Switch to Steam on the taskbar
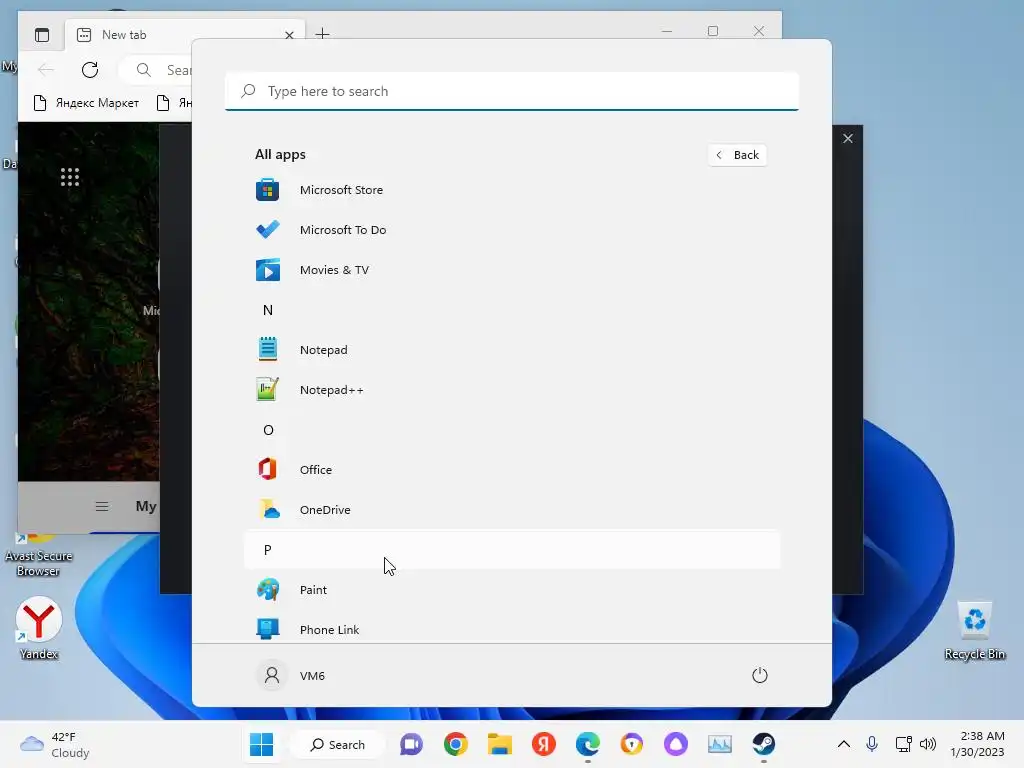Viewport: 1024px width, 768px height. pyautogui.click(x=763, y=744)
